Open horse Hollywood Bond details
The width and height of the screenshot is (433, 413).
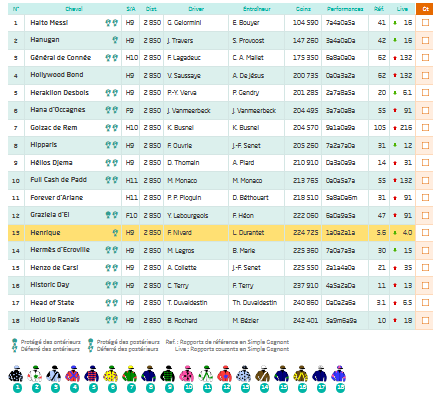pos(57,75)
